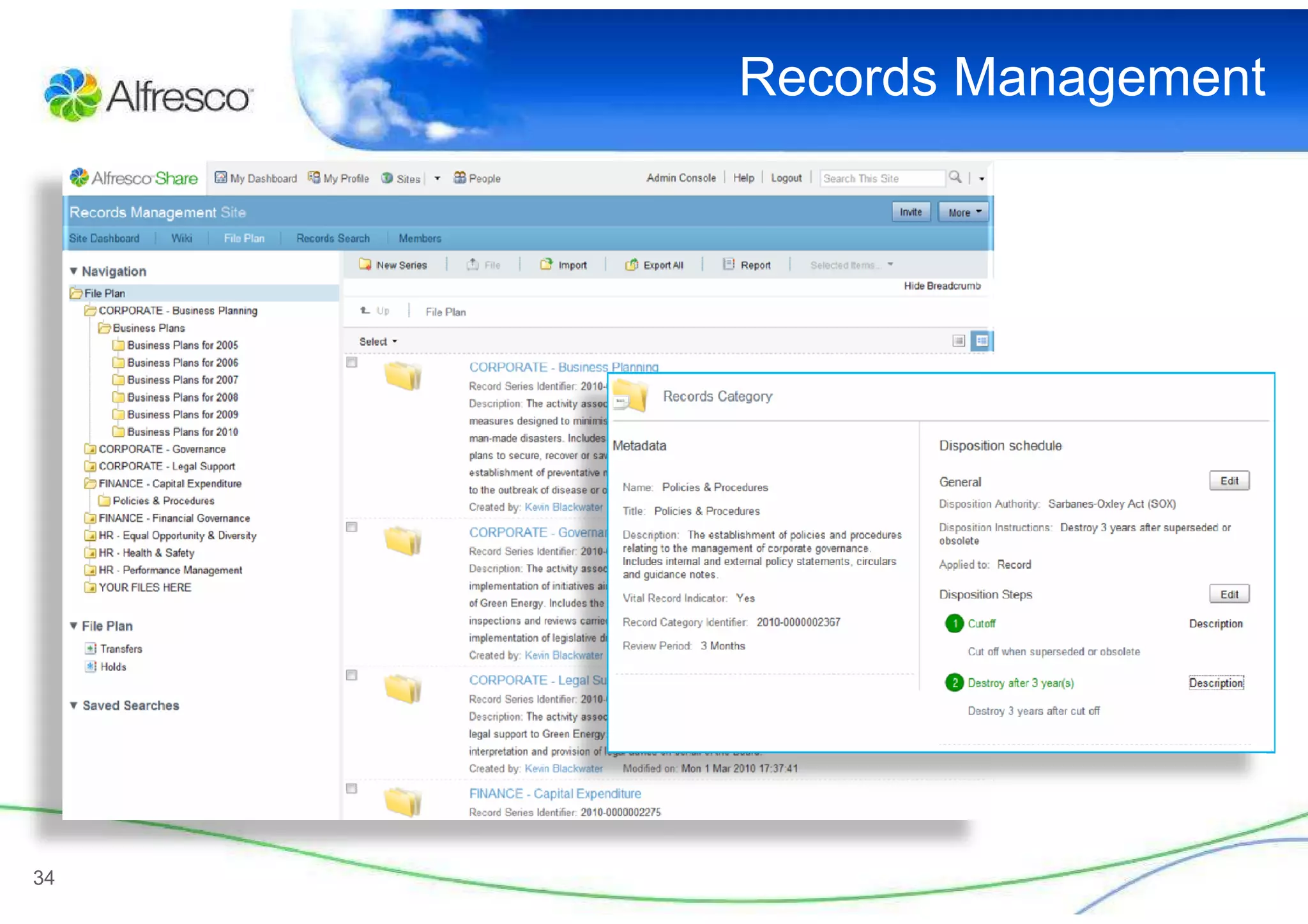The image size is (1308, 924).
Task: Check the FINANCE - Capital Expenditure checkbox
Action: pyautogui.click(x=352, y=789)
